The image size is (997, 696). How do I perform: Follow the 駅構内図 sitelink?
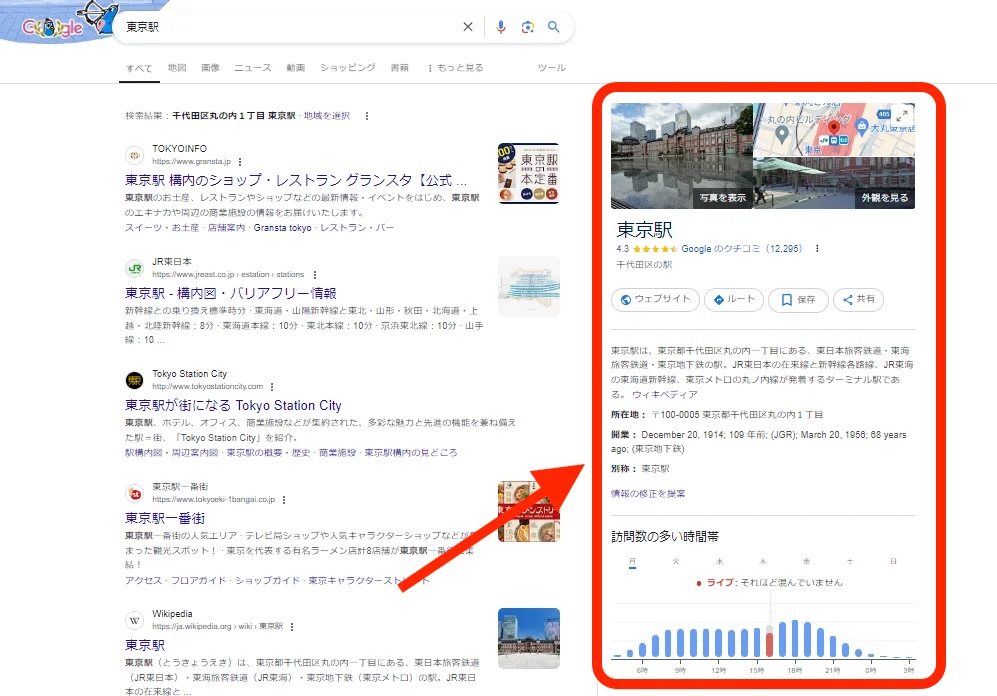pyautogui.click(x=144, y=453)
